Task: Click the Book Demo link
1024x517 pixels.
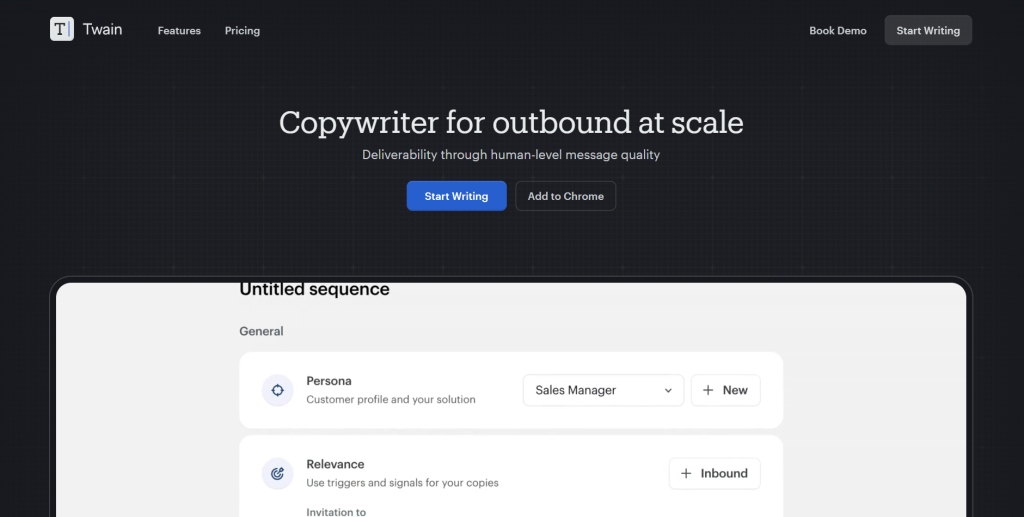Action: tap(837, 31)
